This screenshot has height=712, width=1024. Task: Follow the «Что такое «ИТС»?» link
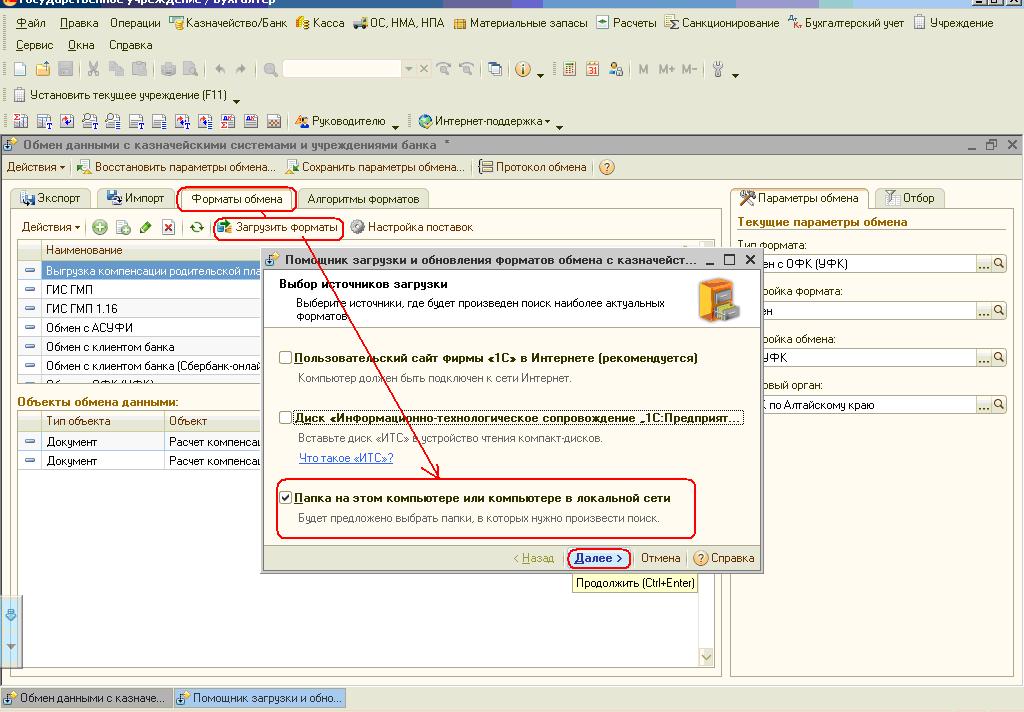[346, 458]
